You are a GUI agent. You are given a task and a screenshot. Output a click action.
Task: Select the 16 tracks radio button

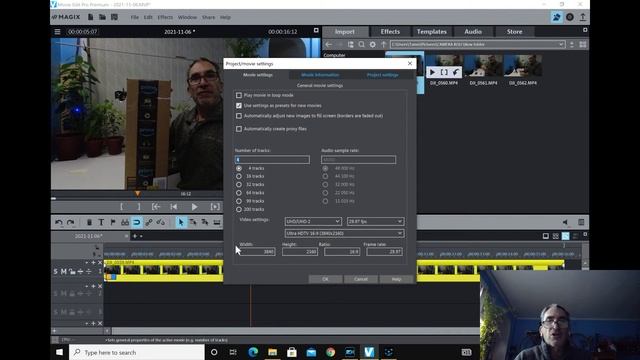[239, 176]
